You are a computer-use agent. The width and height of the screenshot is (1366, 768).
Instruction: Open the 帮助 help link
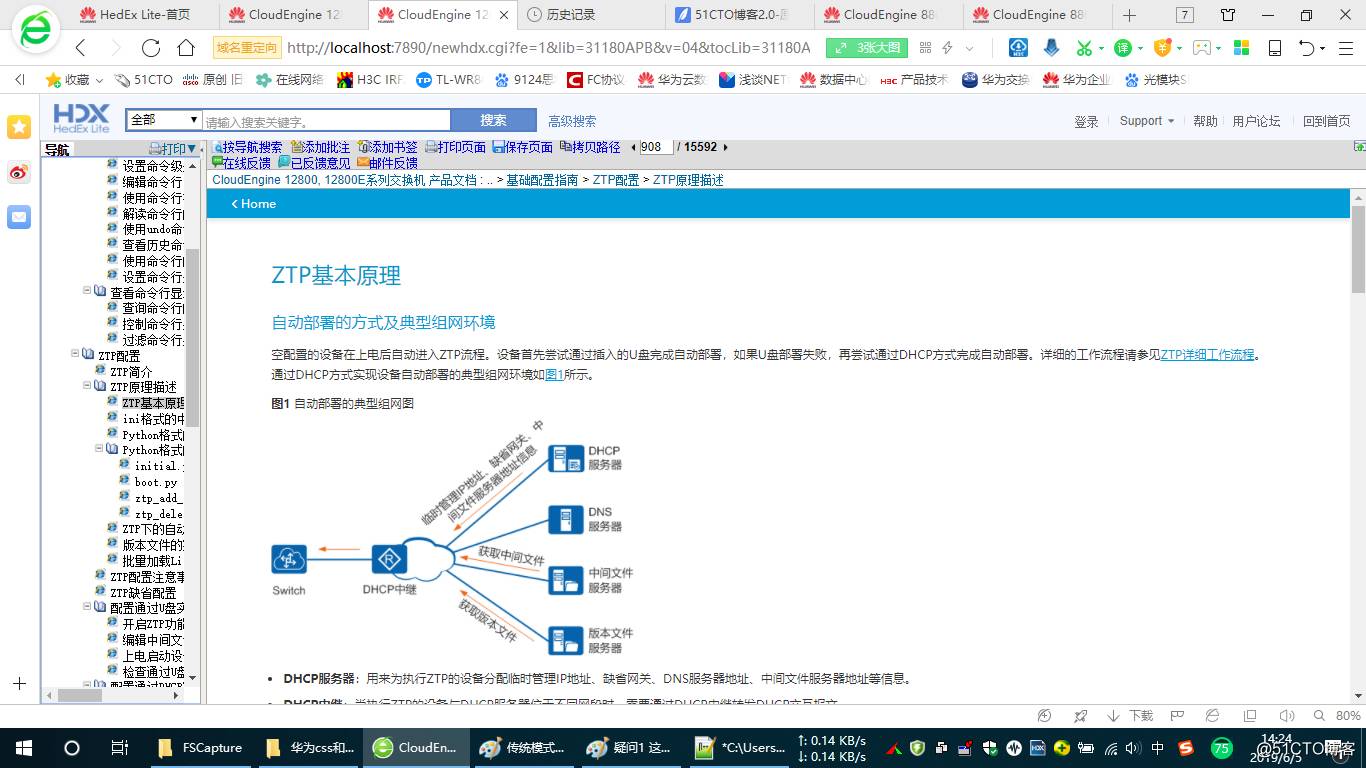1205,121
